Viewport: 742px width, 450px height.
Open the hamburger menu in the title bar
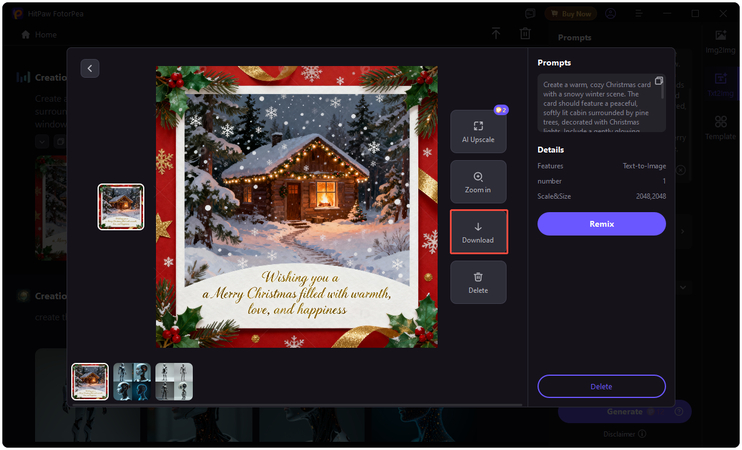(x=639, y=14)
